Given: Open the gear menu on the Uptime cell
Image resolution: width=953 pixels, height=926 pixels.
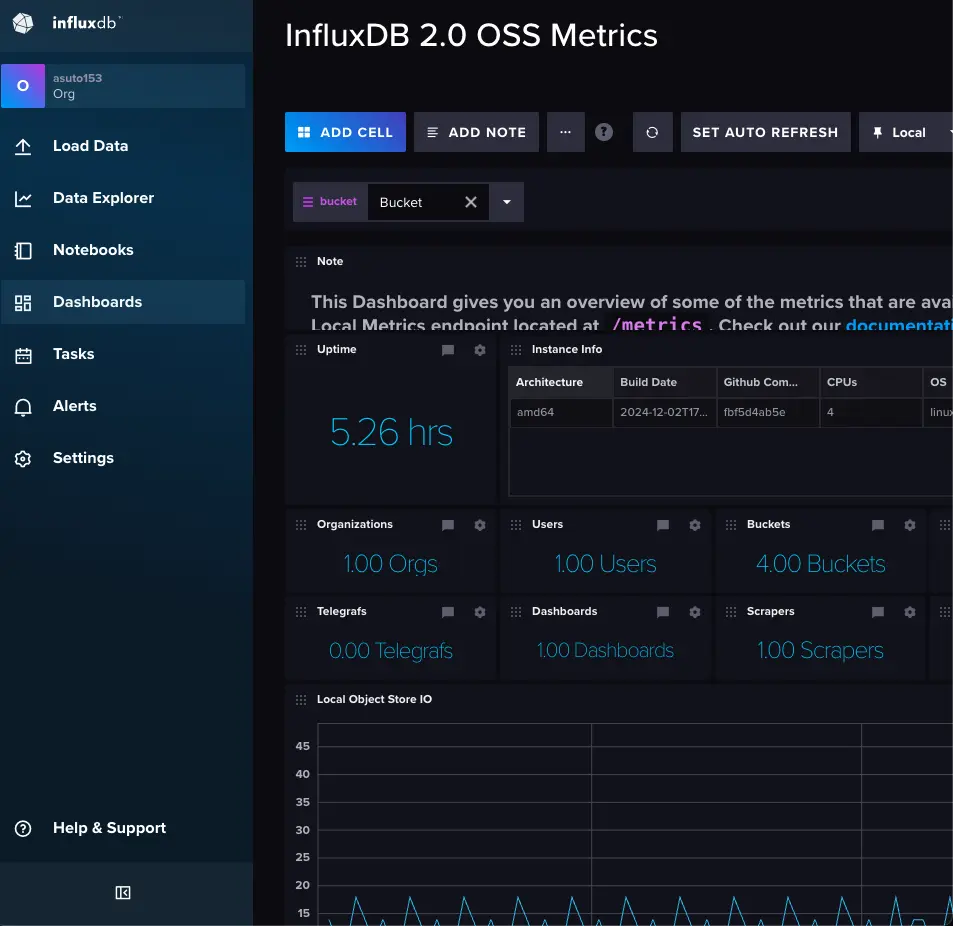Looking at the screenshot, I should pos(479,350).
